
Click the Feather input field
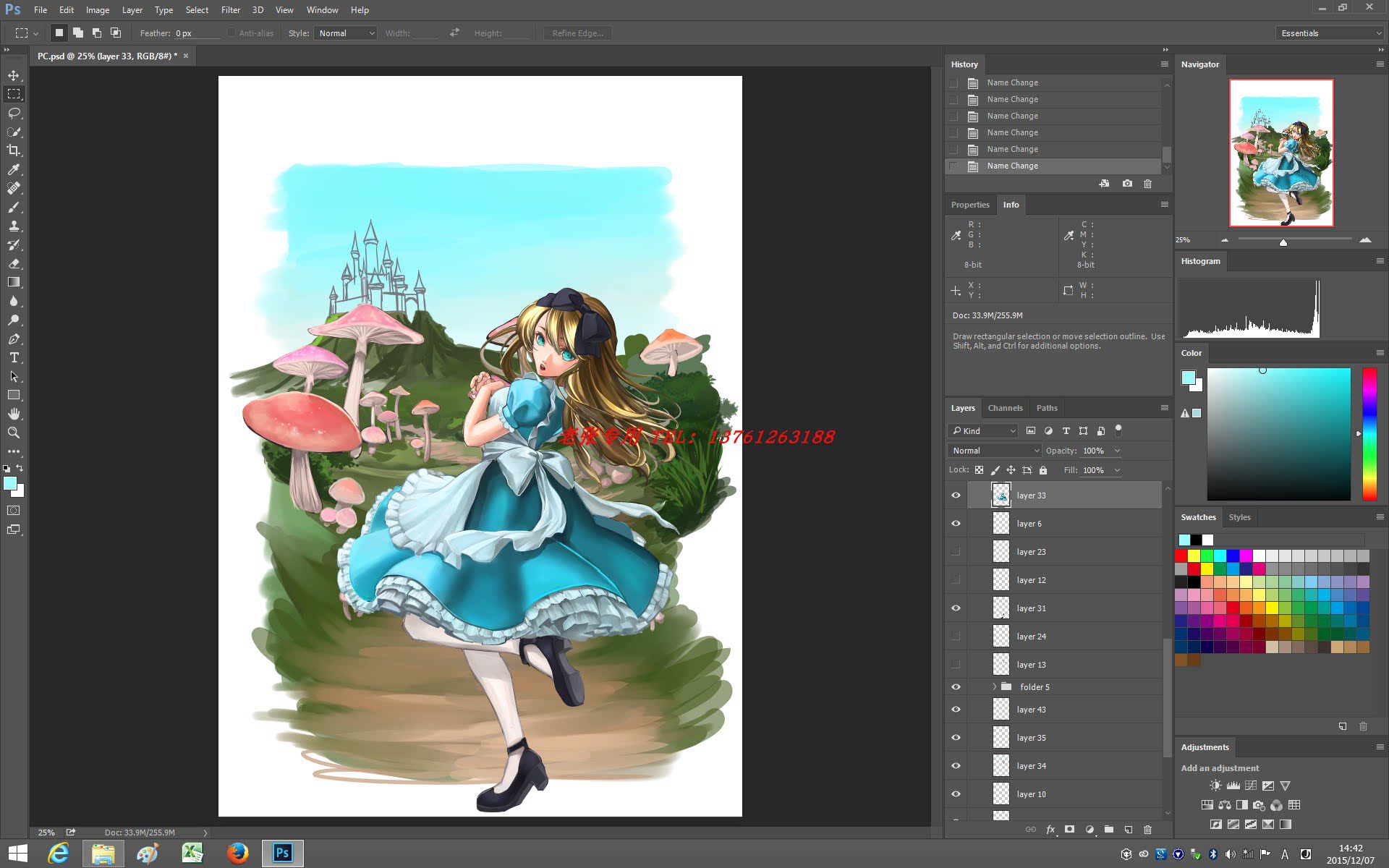coord(197,33)
